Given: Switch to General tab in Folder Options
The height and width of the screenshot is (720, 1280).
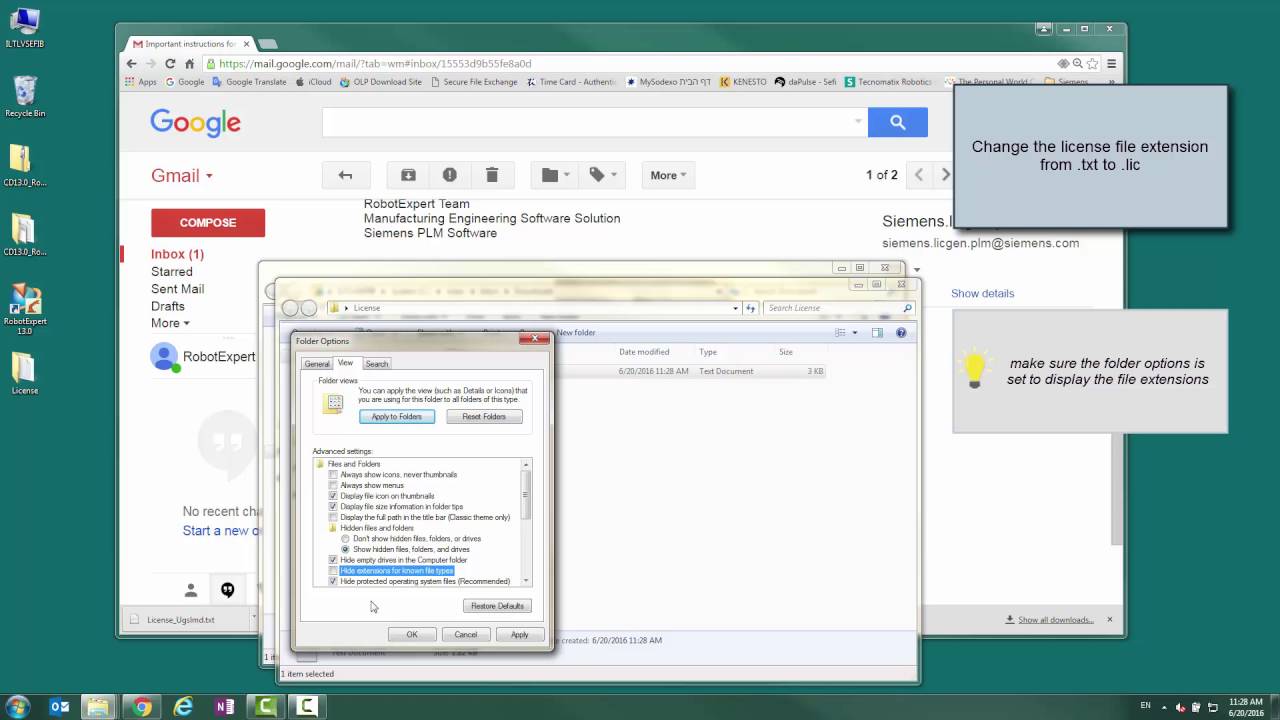Looking at the screenshot, I should pyautogui.click(x=317, y=364).
